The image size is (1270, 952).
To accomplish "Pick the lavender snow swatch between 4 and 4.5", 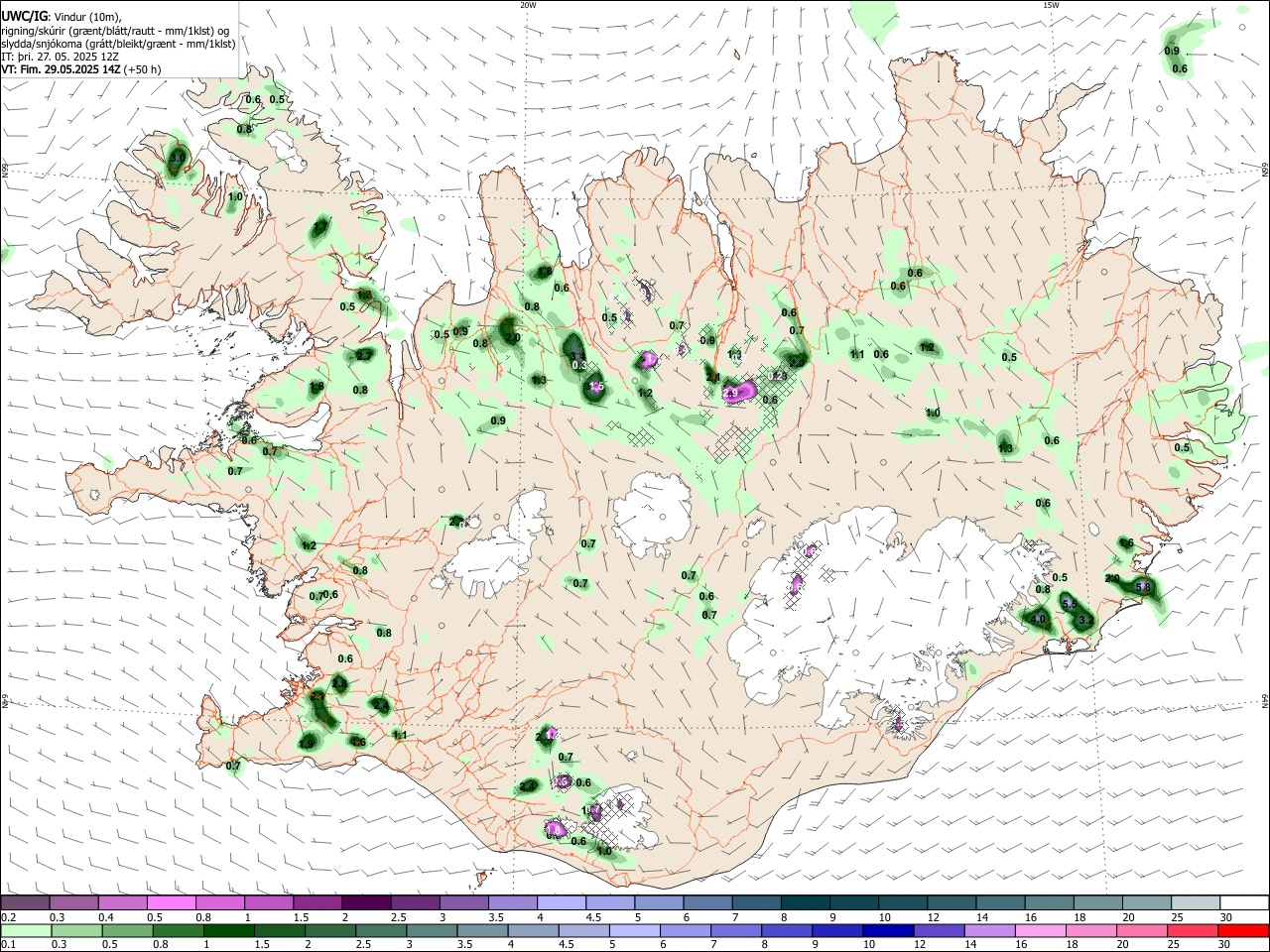I will click(x=561, y=902).
